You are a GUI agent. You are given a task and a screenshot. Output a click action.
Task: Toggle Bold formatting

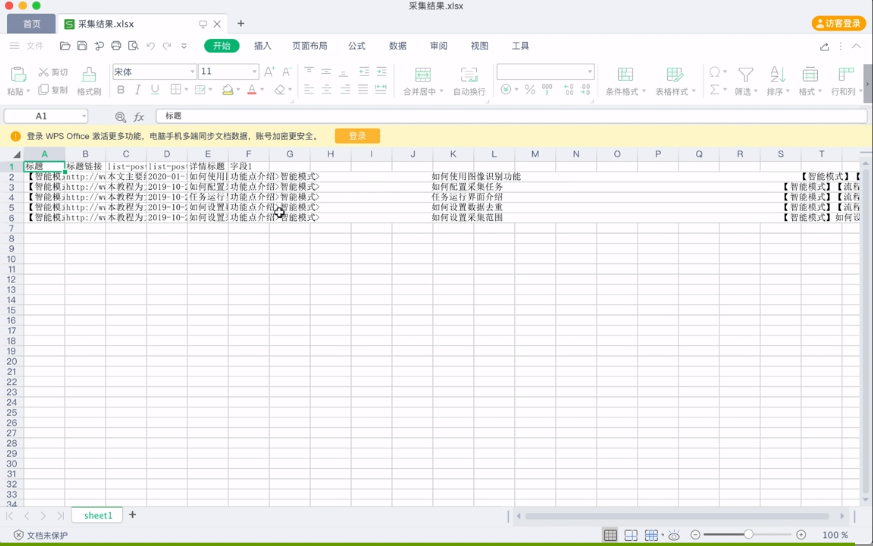122,90
